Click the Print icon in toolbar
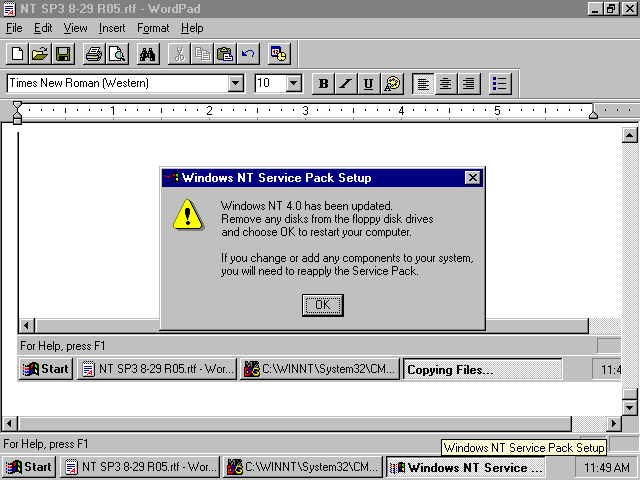This screenshot has height=480, width=640. pos(94,54)
